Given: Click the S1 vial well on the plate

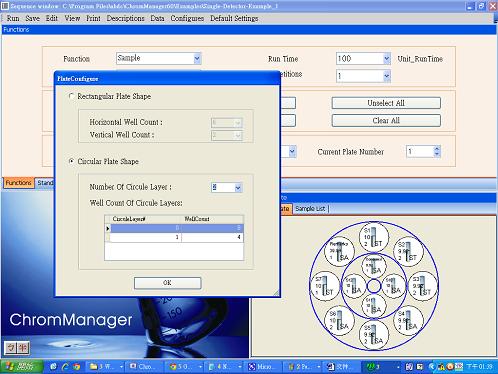Looking at the screenshot, I should (374, 237).
